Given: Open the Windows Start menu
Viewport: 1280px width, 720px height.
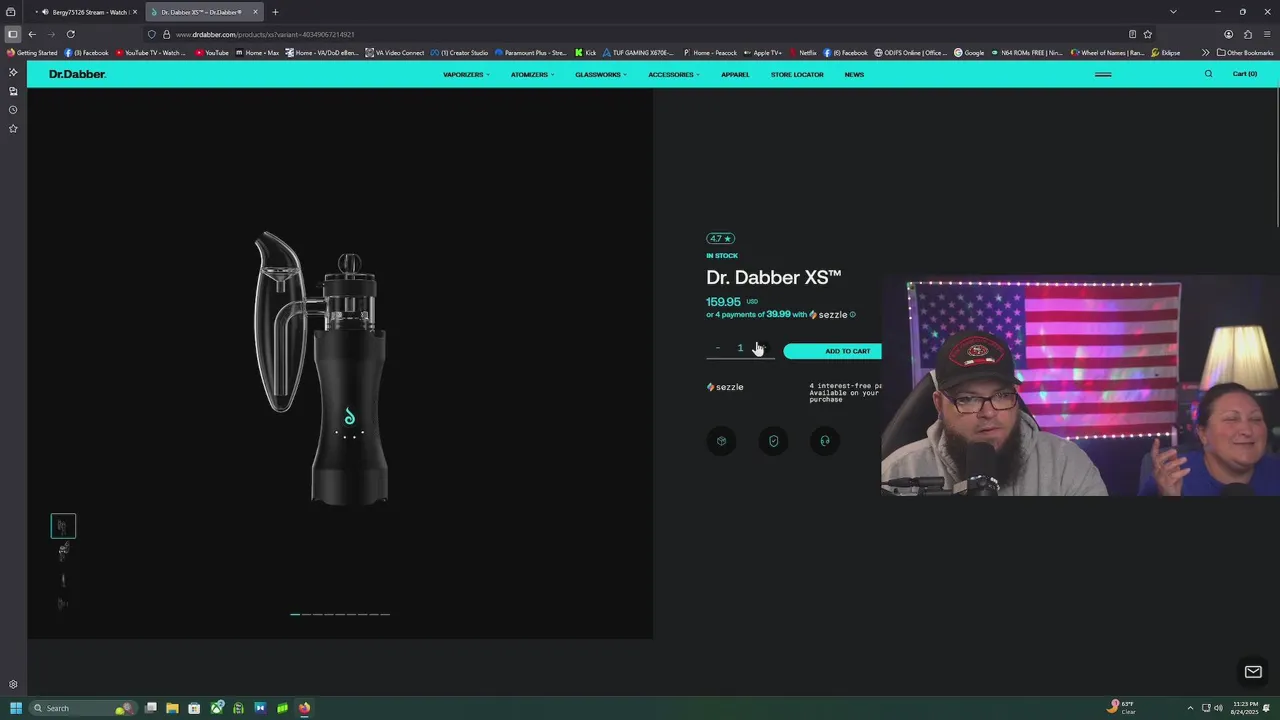Looking at the screenshot, I should coord(16,708).
